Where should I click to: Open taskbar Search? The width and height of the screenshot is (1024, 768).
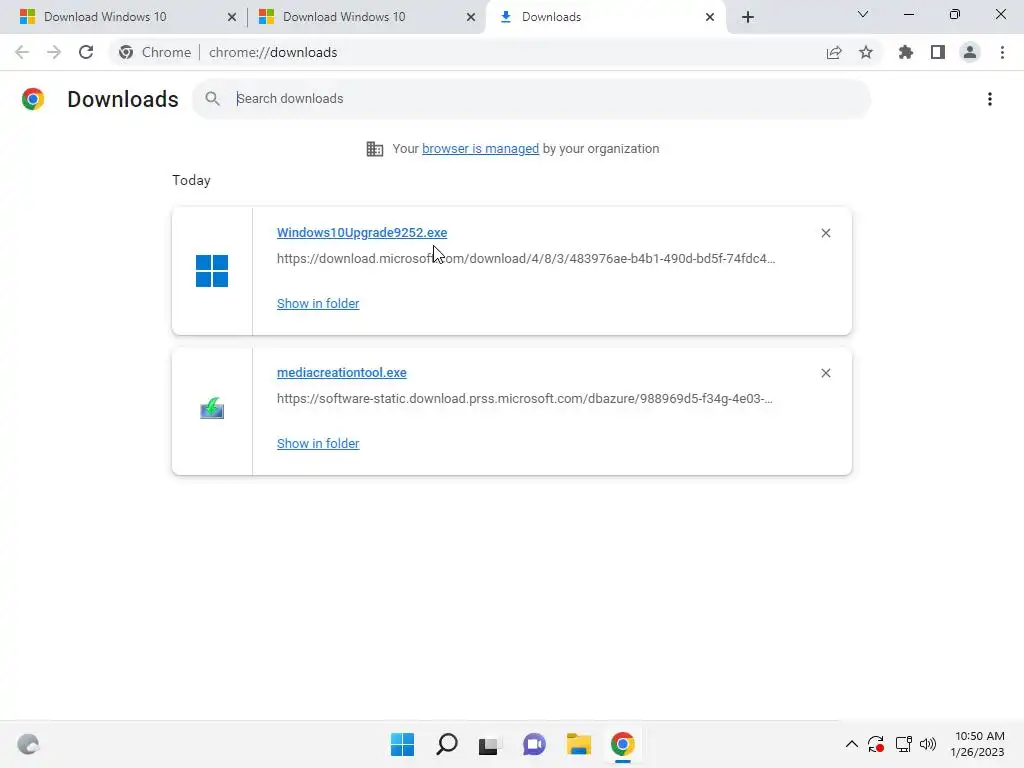coord(447,744)
